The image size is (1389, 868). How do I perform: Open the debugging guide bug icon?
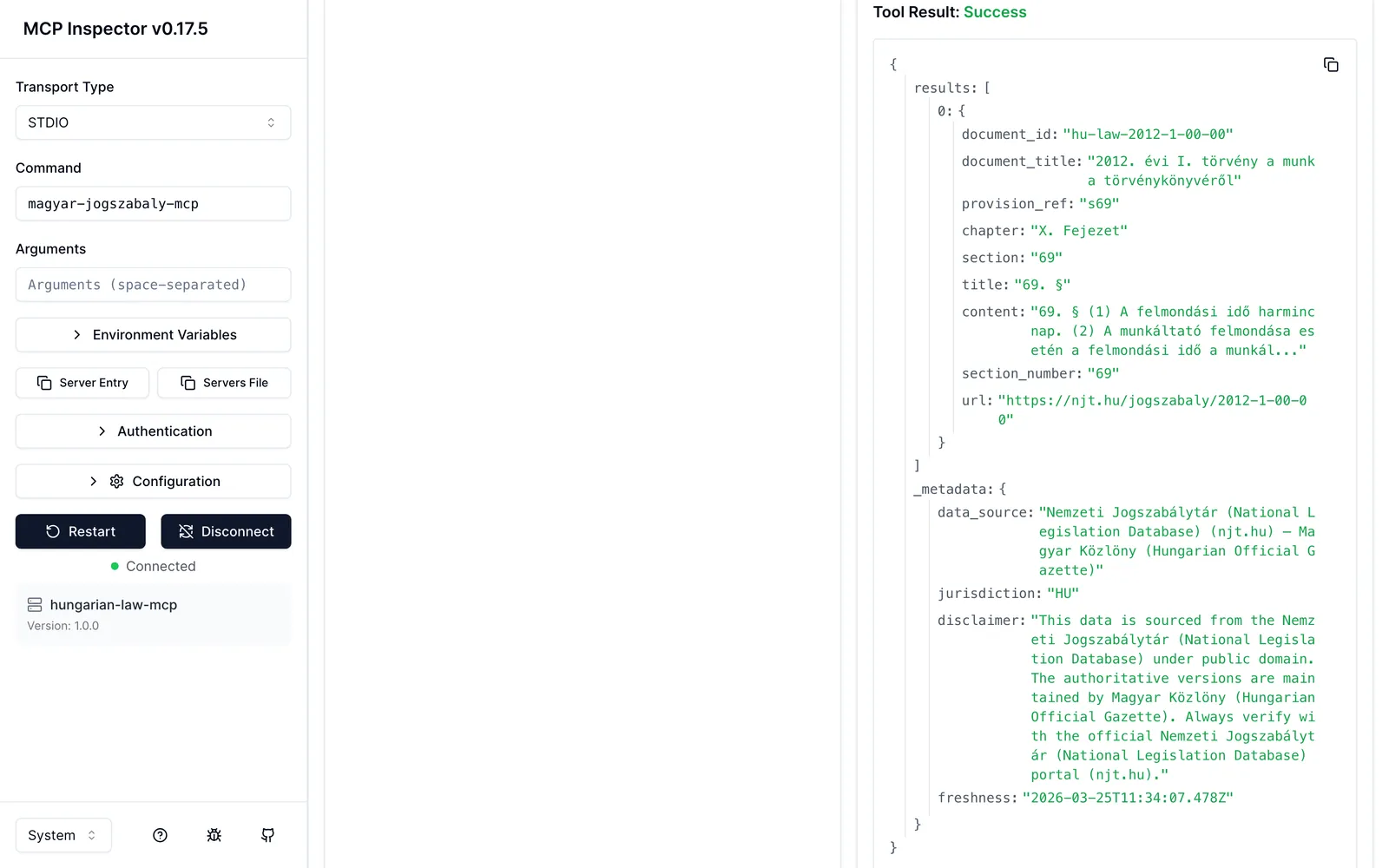(x=214, y=835)
